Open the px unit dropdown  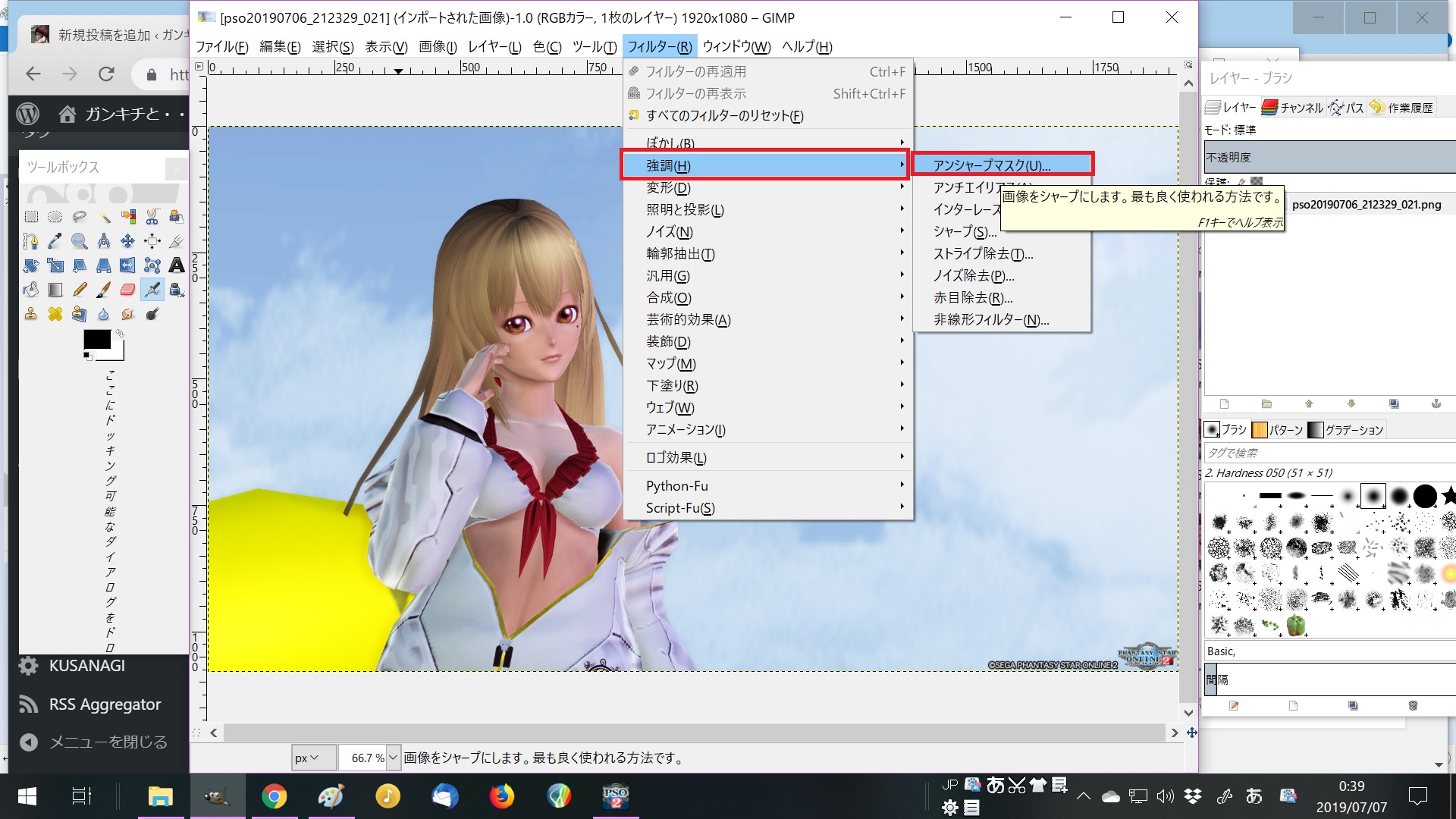(x=307, y=758)
